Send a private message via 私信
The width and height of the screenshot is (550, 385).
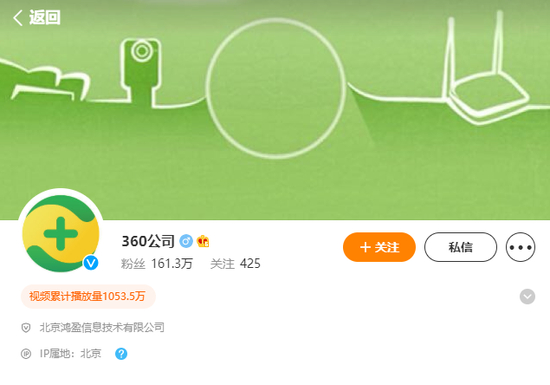(x=461, y=247)
